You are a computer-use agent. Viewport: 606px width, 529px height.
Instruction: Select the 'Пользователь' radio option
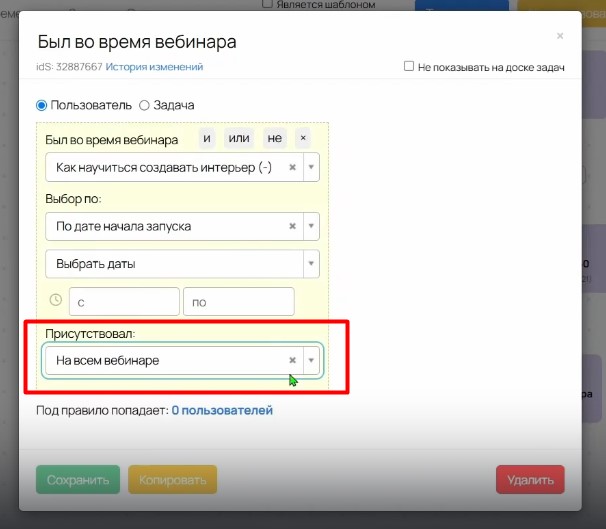tap(42, 105)
